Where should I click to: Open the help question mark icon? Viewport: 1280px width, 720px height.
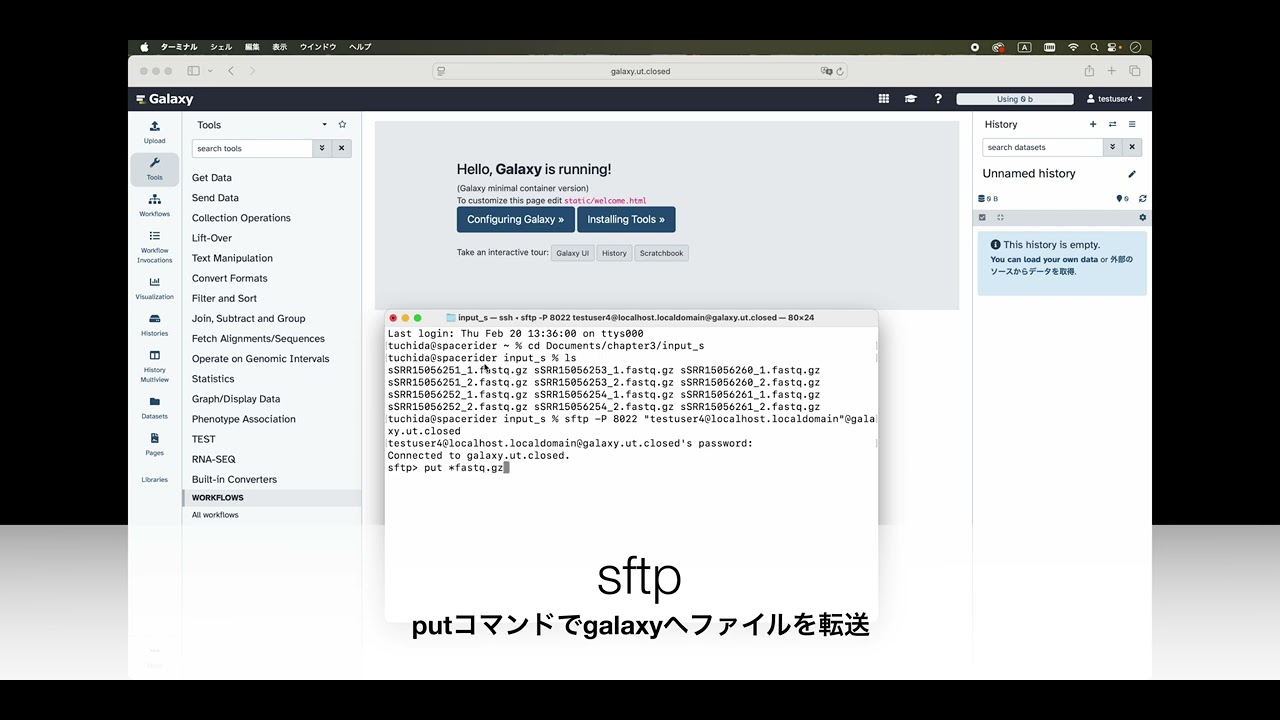pyautogui.click(x=938, y=99)
